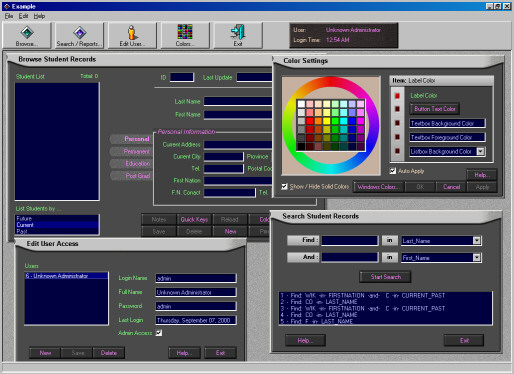
Task: Click indicator beside Button Text Color
Action: pos(397,109)
